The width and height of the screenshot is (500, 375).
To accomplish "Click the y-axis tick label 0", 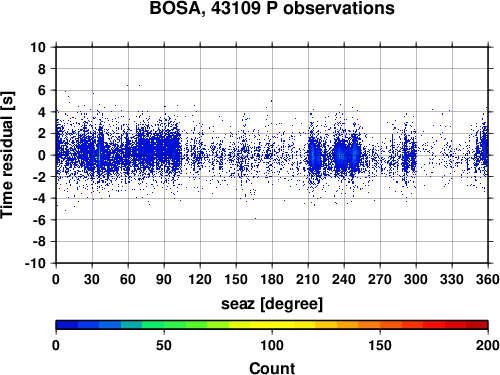I will coord(42,155).
